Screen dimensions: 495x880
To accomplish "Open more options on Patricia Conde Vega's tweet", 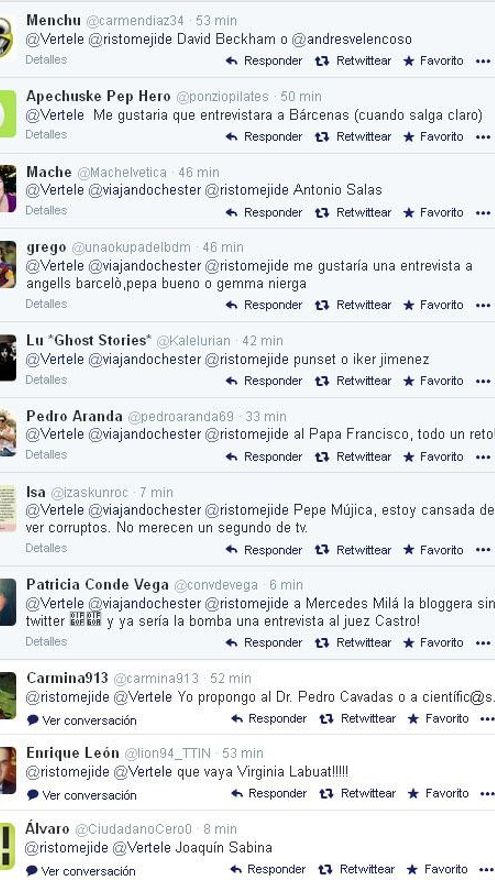I will click(483, 643).
